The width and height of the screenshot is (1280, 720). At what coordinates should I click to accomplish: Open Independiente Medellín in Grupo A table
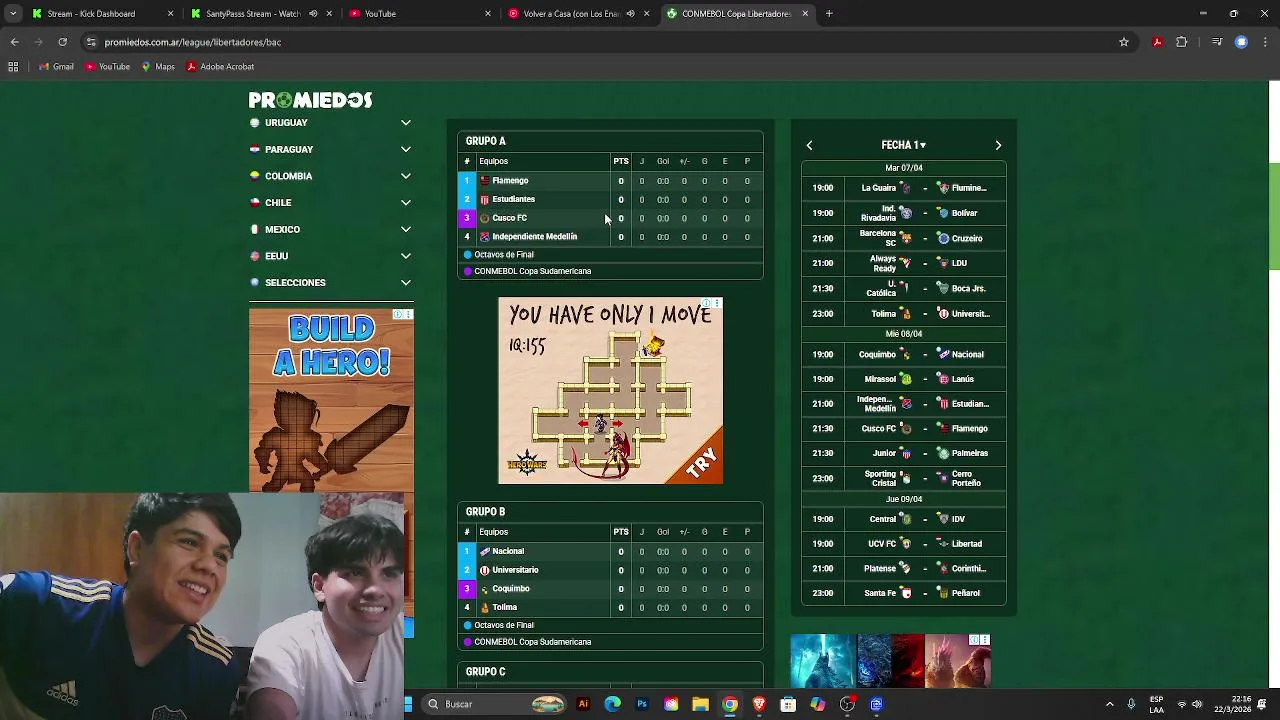pos(534,237)
